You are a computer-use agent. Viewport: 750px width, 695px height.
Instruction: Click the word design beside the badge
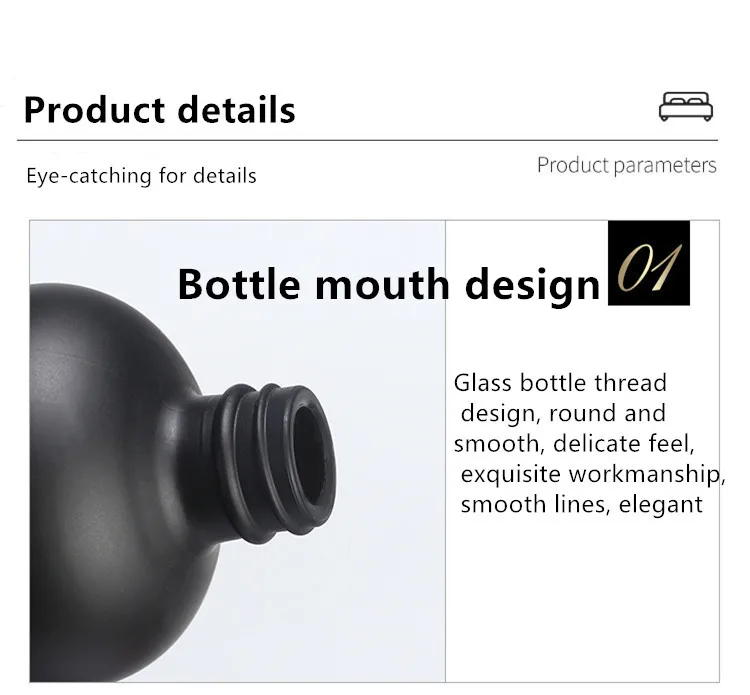[x=532, y=286]
